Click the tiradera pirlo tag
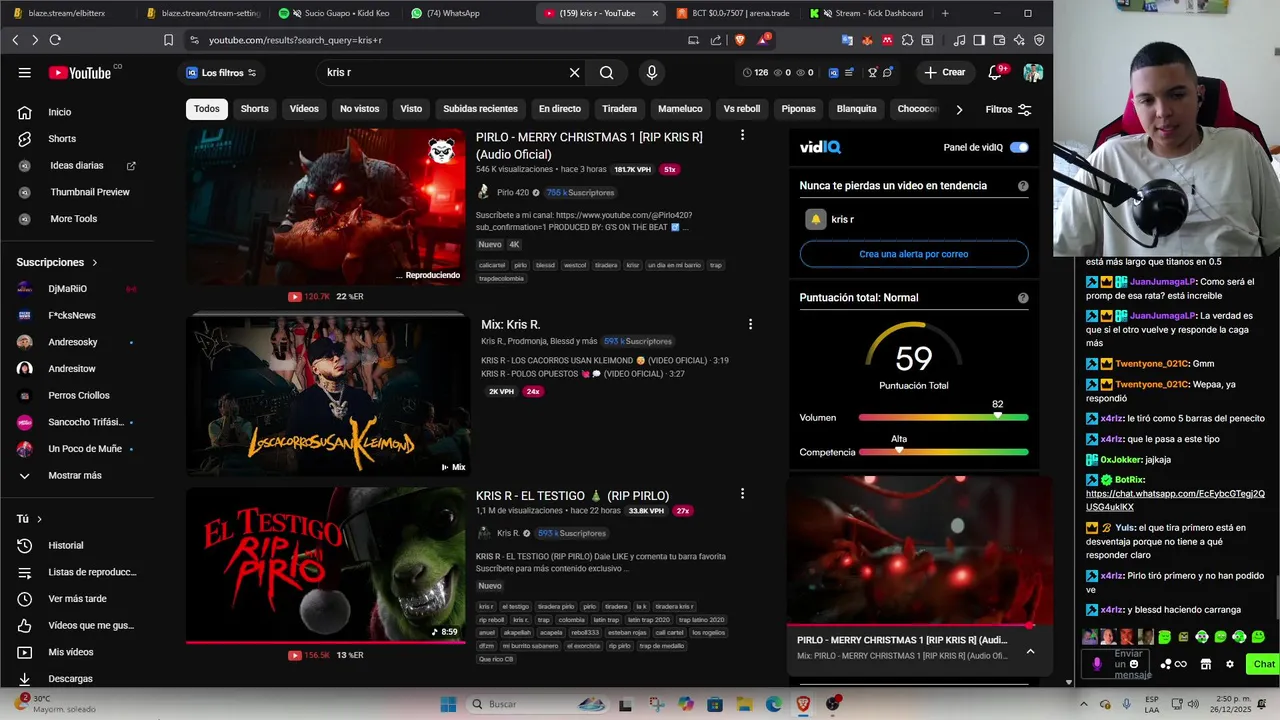The height and width of the screenshot is (720, 1280). pos(556,607)
